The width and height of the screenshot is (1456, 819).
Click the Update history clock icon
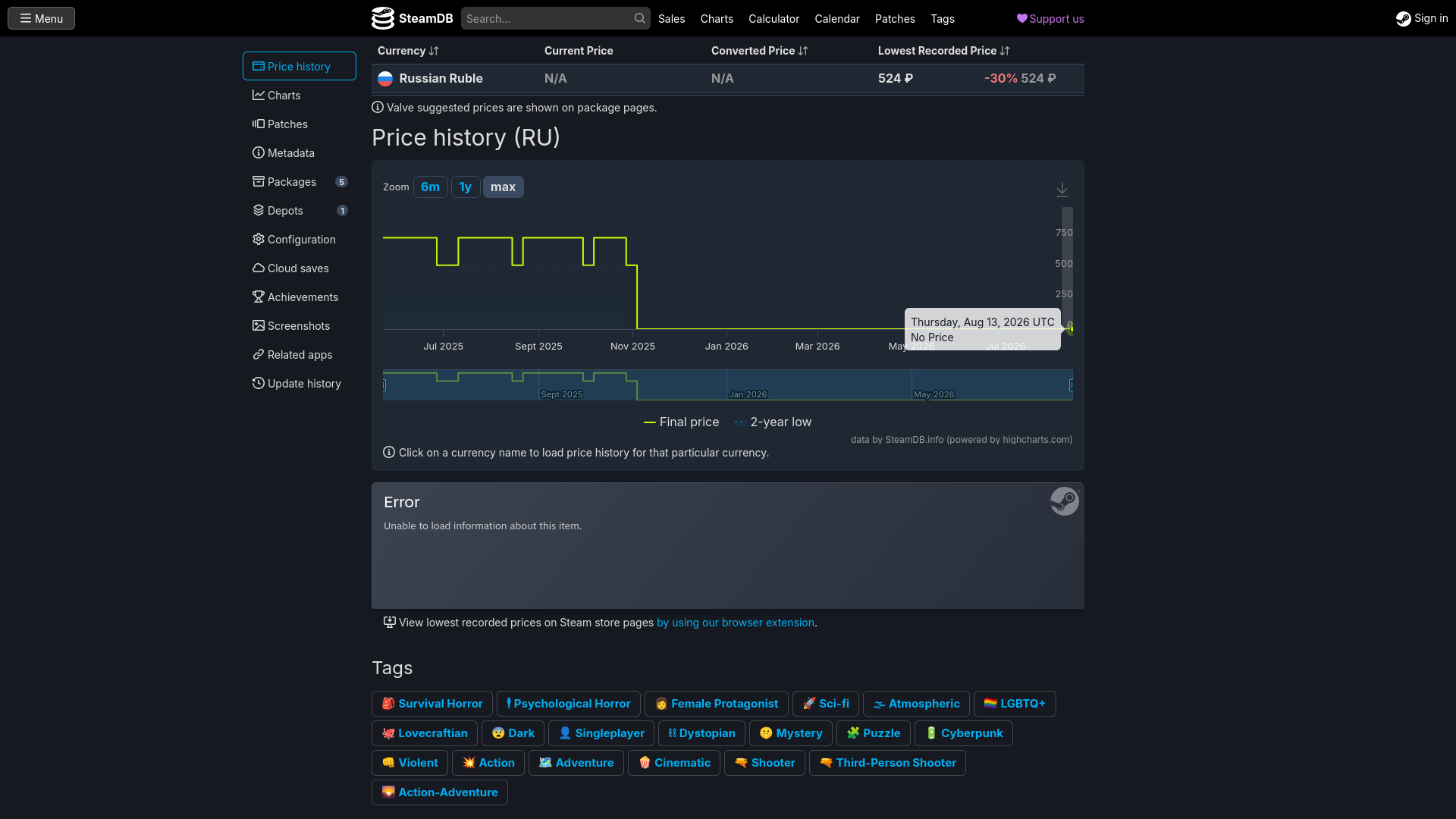[x=259, y=383]
